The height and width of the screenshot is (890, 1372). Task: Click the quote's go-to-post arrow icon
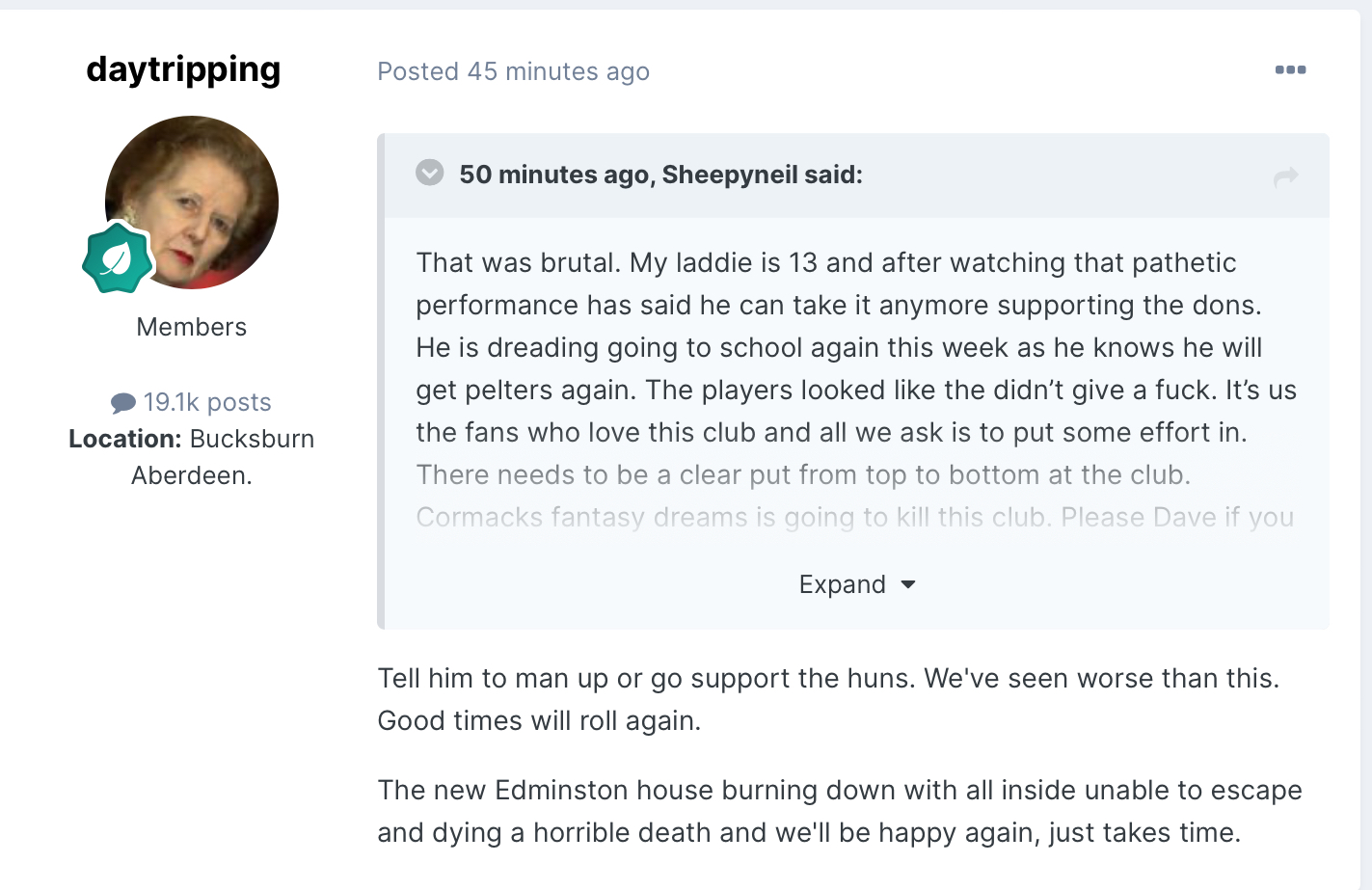1286,176
